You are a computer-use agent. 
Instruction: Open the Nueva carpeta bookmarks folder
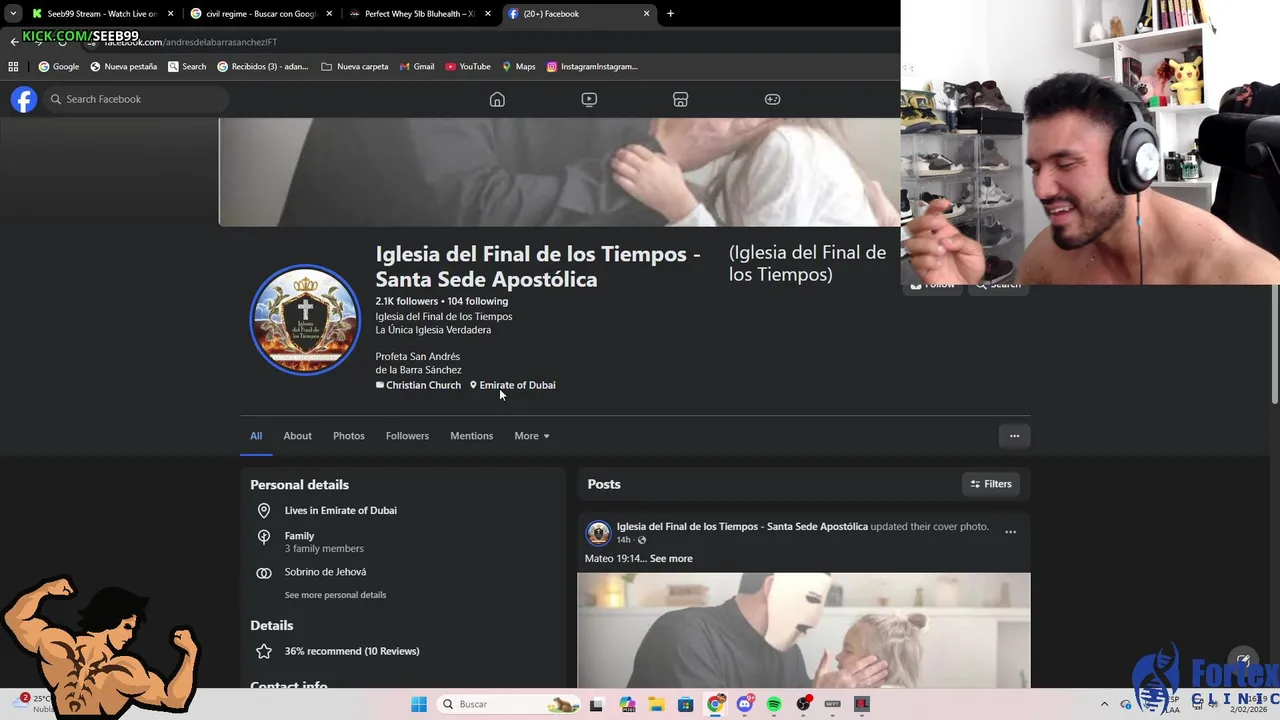point(355,67)
